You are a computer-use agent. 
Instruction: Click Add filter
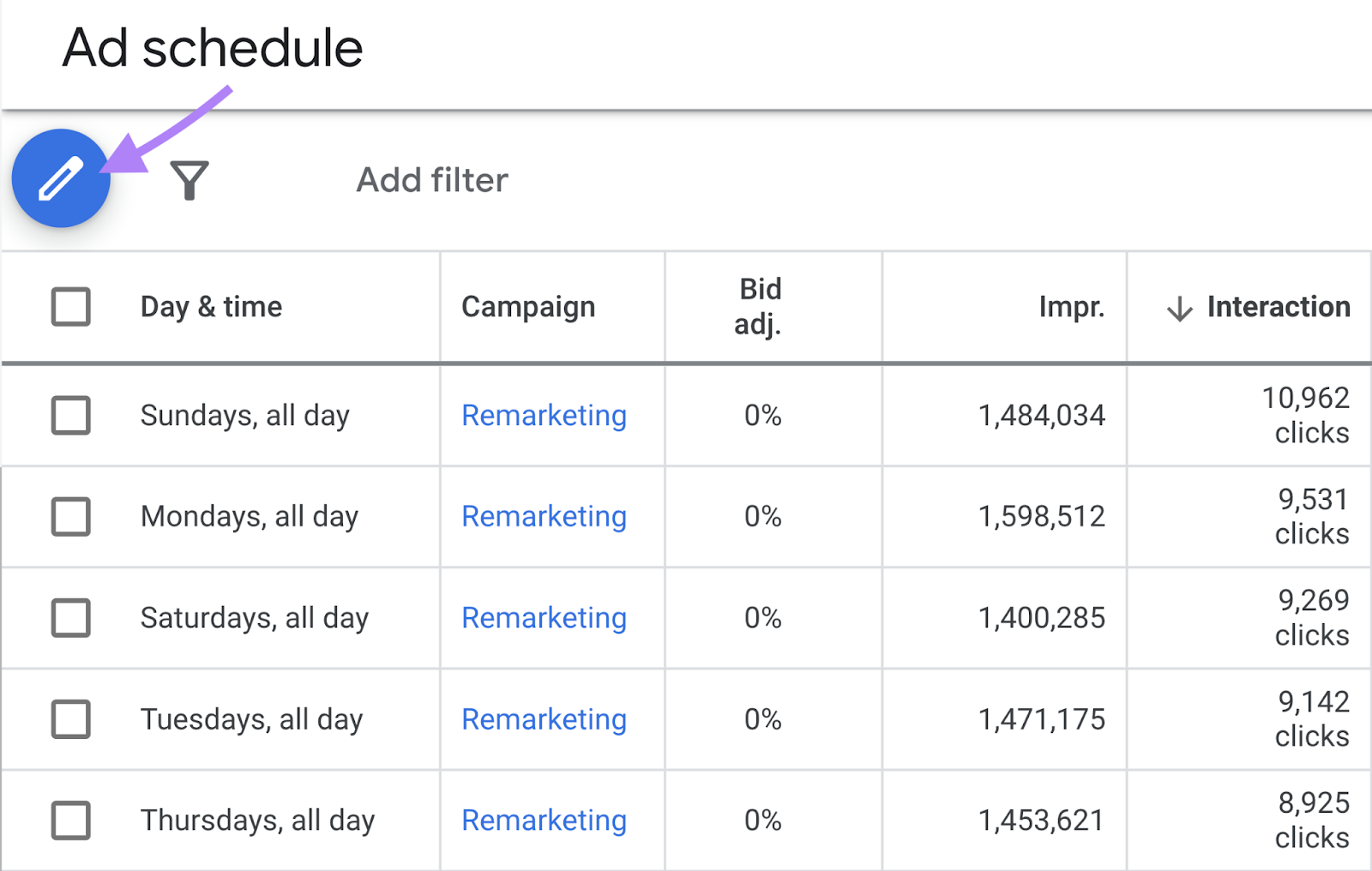pos(431,179)
